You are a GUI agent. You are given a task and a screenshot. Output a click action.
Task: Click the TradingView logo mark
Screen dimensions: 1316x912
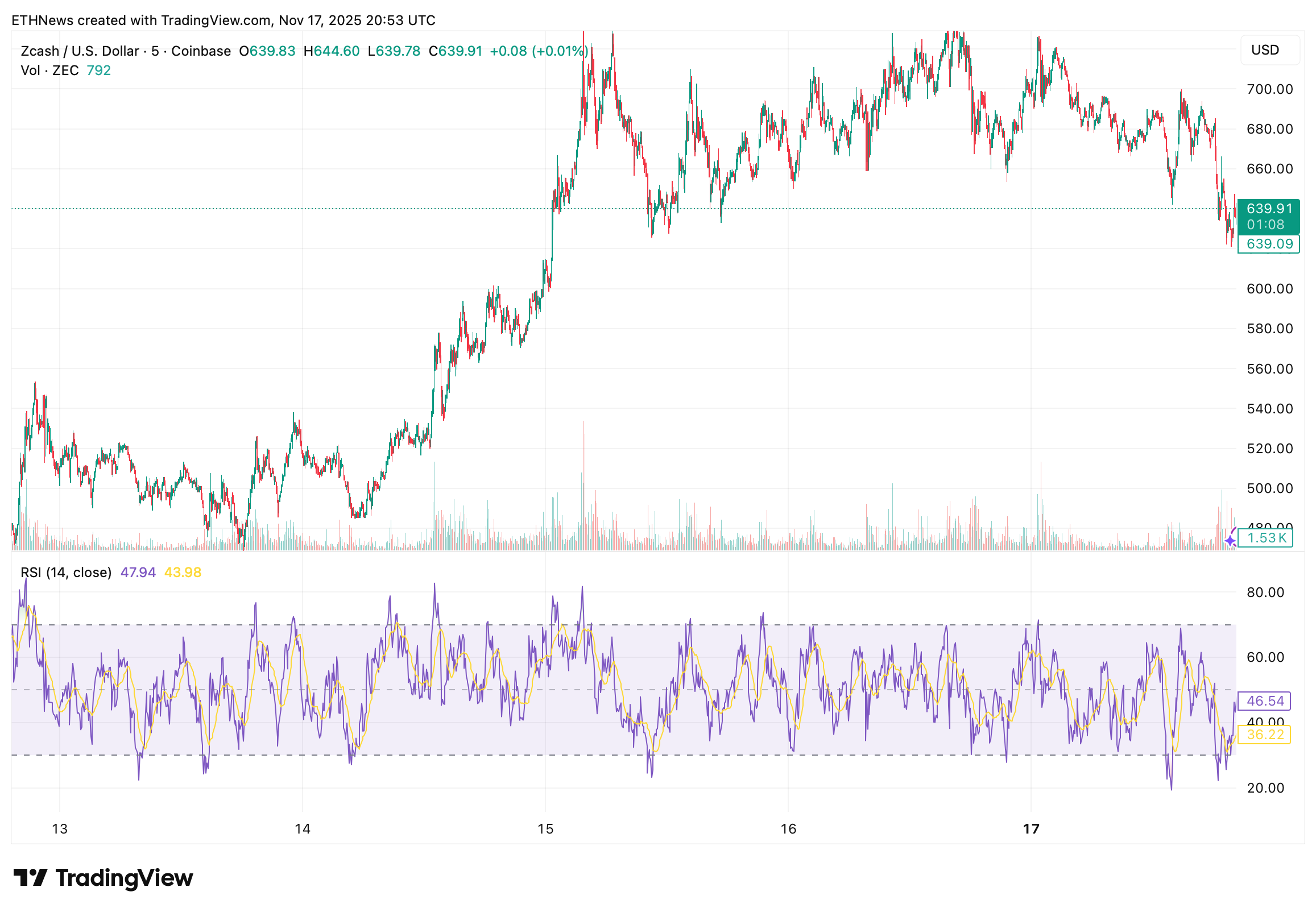pyautogui.click(x=30, y=878)
